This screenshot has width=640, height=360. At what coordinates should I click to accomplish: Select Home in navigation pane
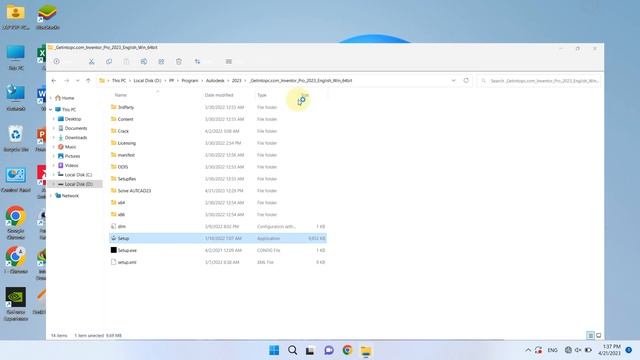pyautogui.click(x=64, y=98)
